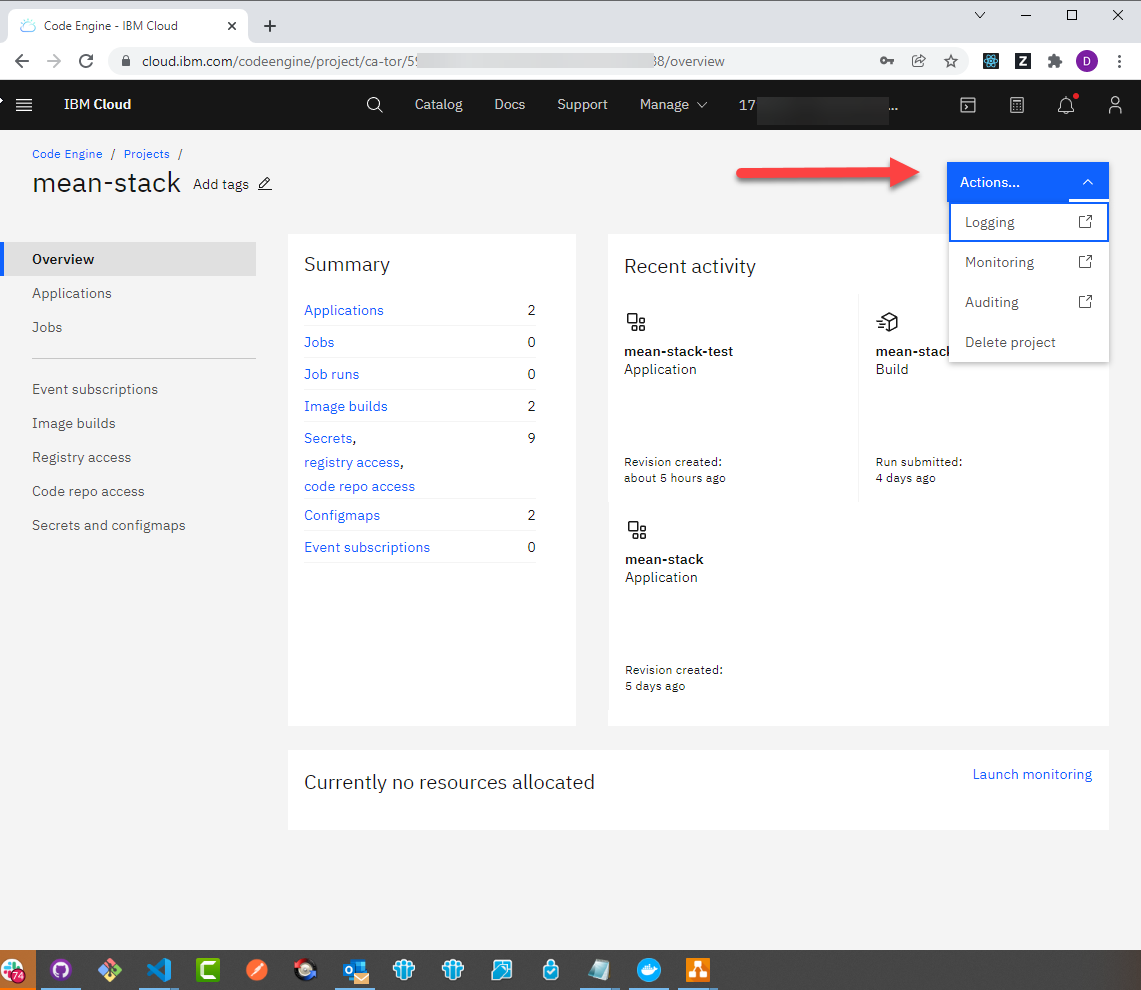The height and width of the screenshot is (990, 1141).
Task: Open Slack from the taskbar
Action: [x=13, y=970]
